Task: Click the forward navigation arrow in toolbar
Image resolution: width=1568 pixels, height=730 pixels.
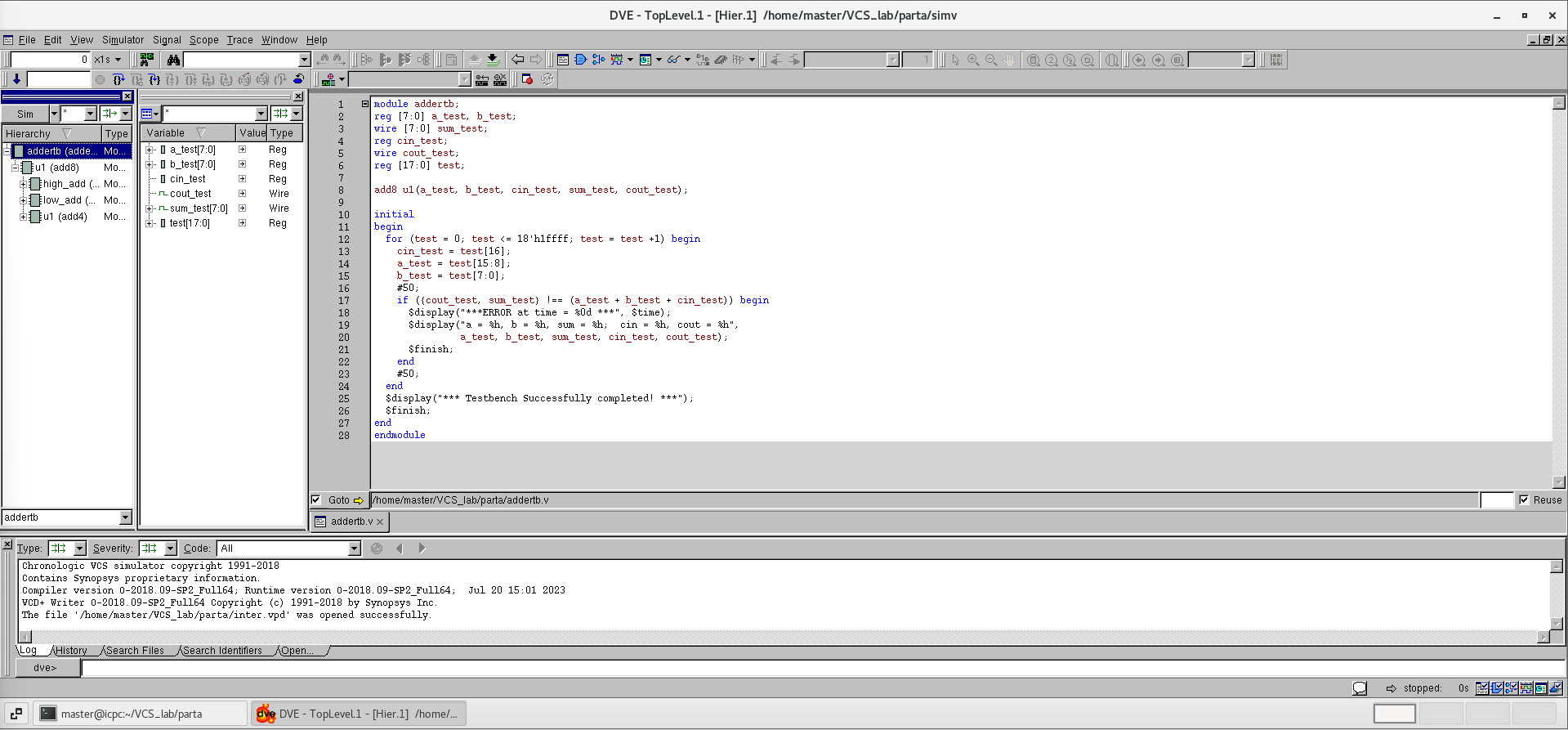Action: click(x=536, y=60)
